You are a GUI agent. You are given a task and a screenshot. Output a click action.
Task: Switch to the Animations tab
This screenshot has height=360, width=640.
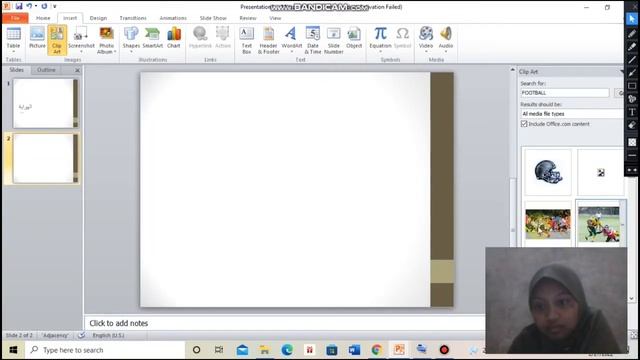(x=173, y=18)
